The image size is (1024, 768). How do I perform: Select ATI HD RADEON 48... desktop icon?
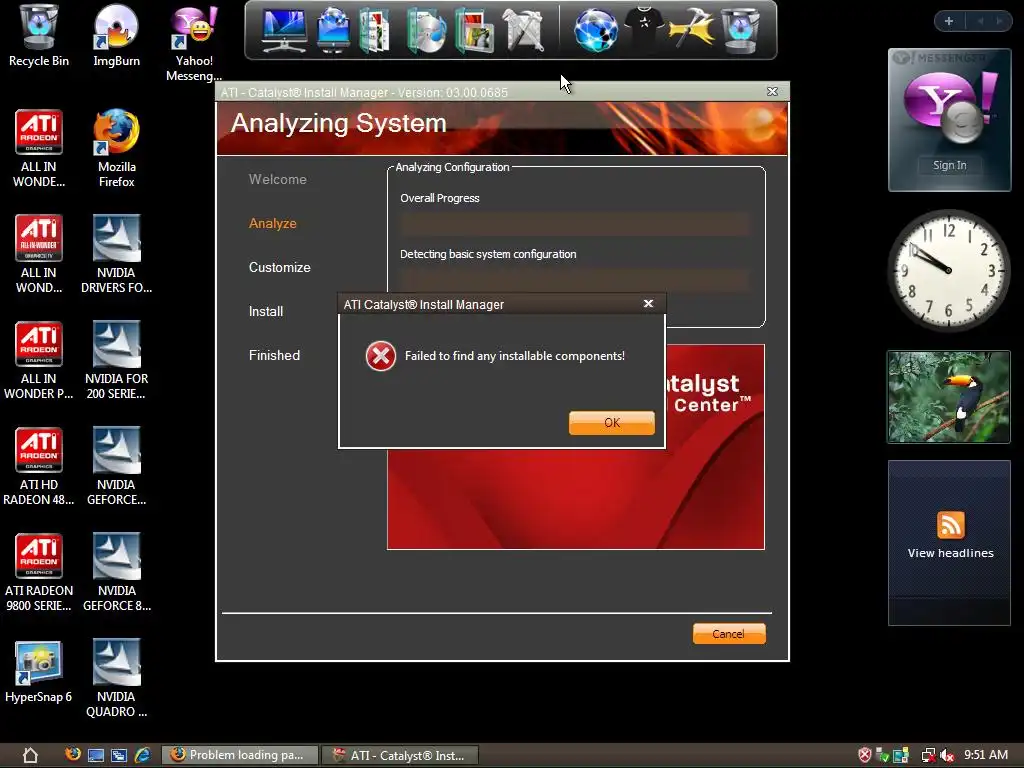[39, 466]
